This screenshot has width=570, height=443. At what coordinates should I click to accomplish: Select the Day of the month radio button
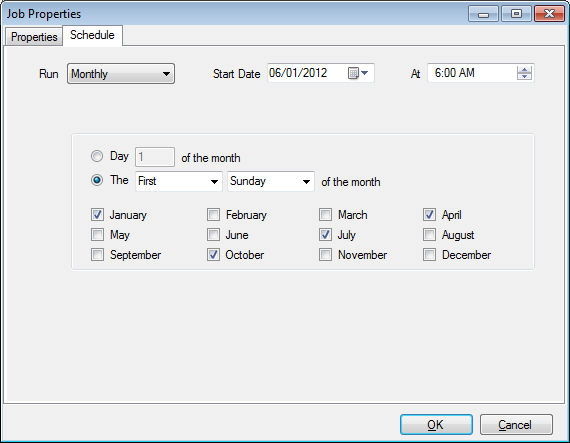pyautogui.click(x=97, y=156)
